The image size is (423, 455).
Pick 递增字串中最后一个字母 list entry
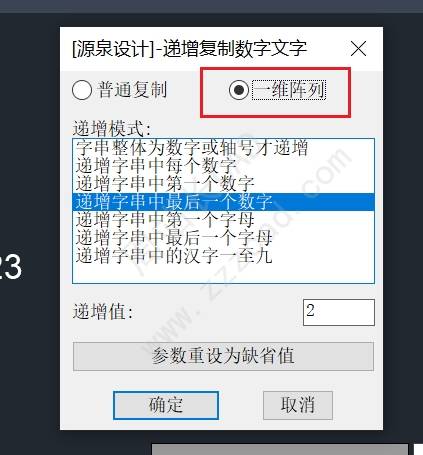[223, 238]
